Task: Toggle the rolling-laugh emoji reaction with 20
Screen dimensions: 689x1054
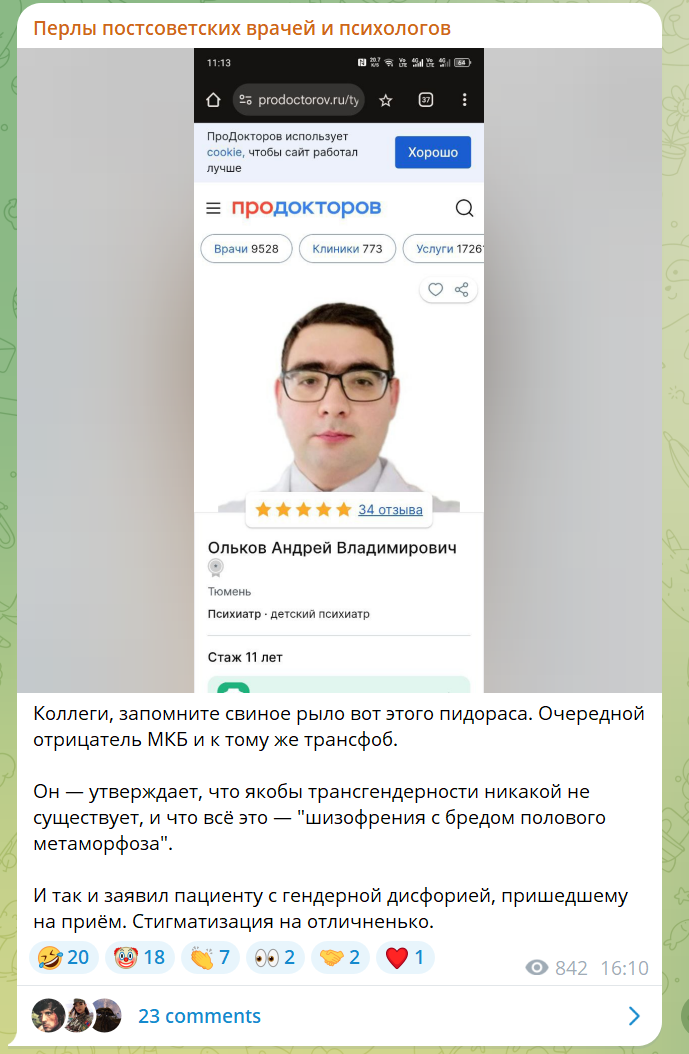Action: pyautogui.click(x=64, y=957)
